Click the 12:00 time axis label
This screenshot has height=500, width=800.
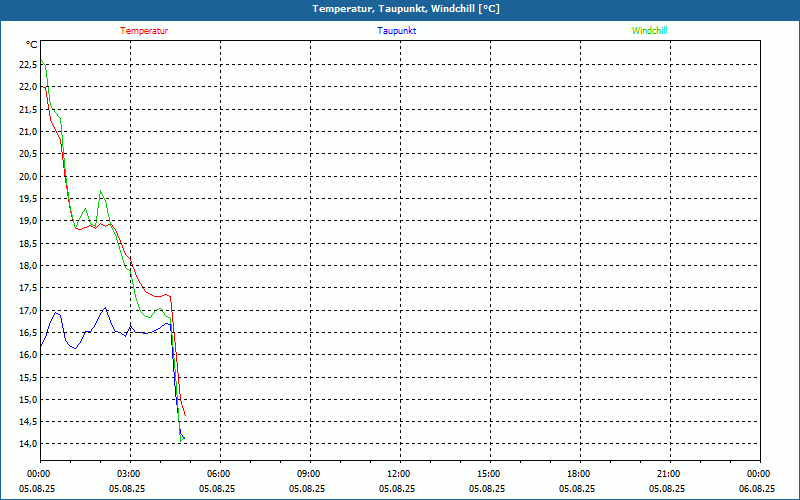click(x=399, y=474)
